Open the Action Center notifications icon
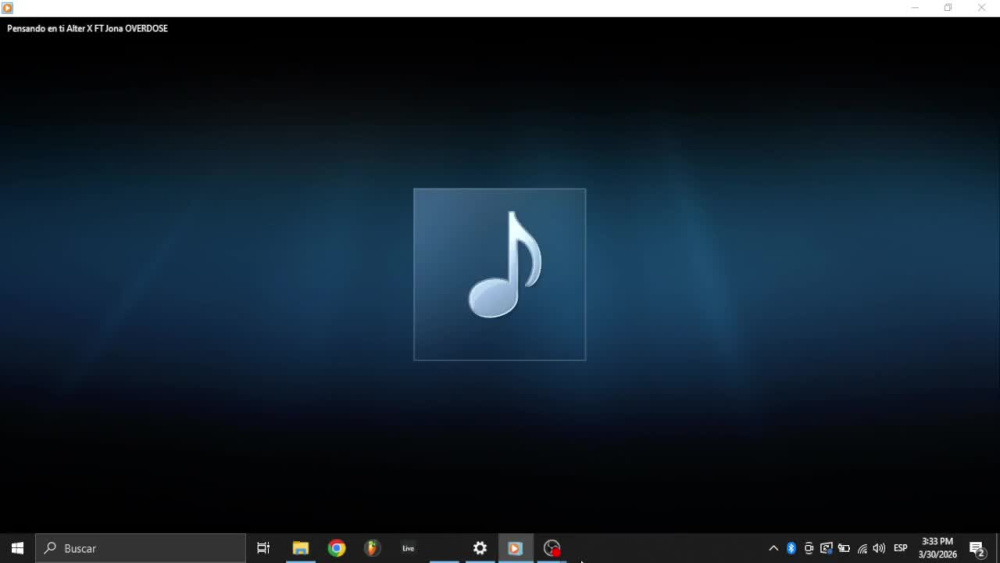 tap(977, 548)
